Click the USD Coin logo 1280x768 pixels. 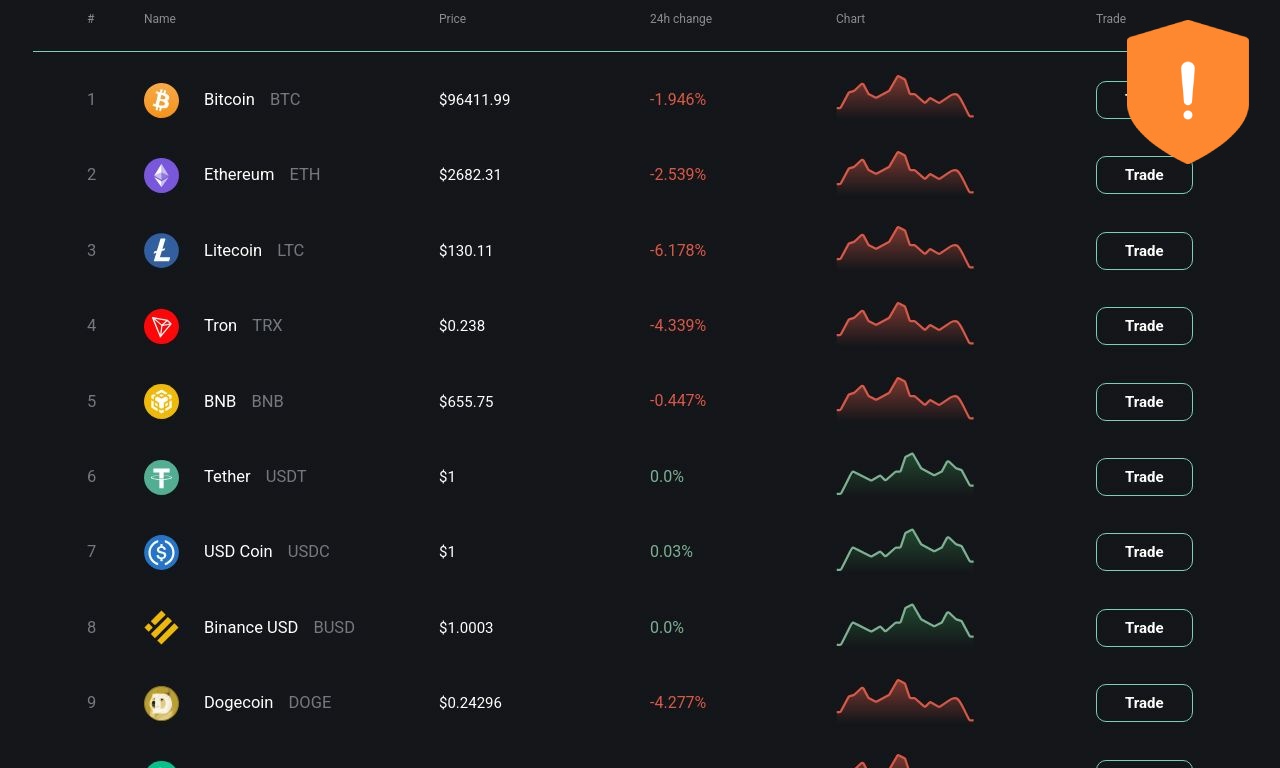(161, 552)
